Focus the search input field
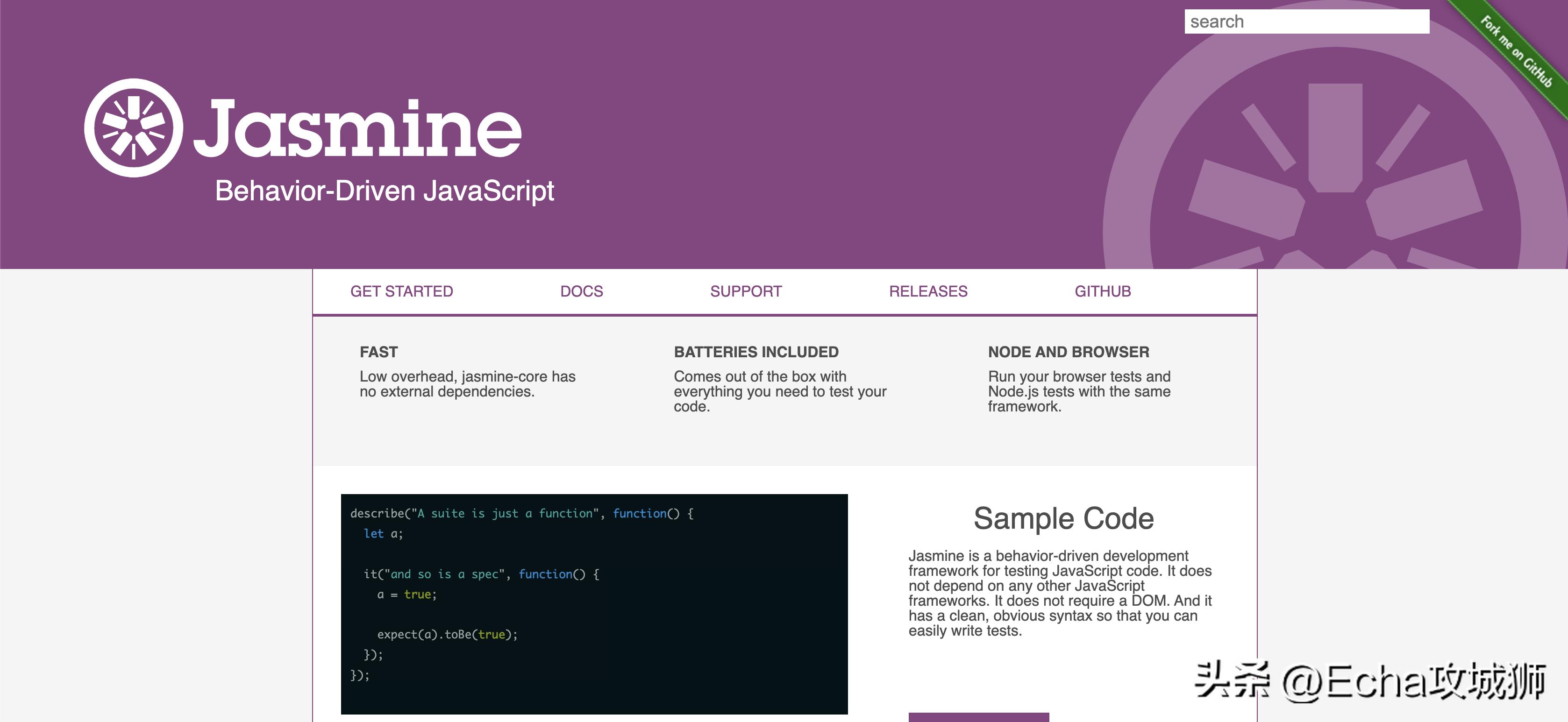Screen dimensions: 1568x722 (1306, 22)
